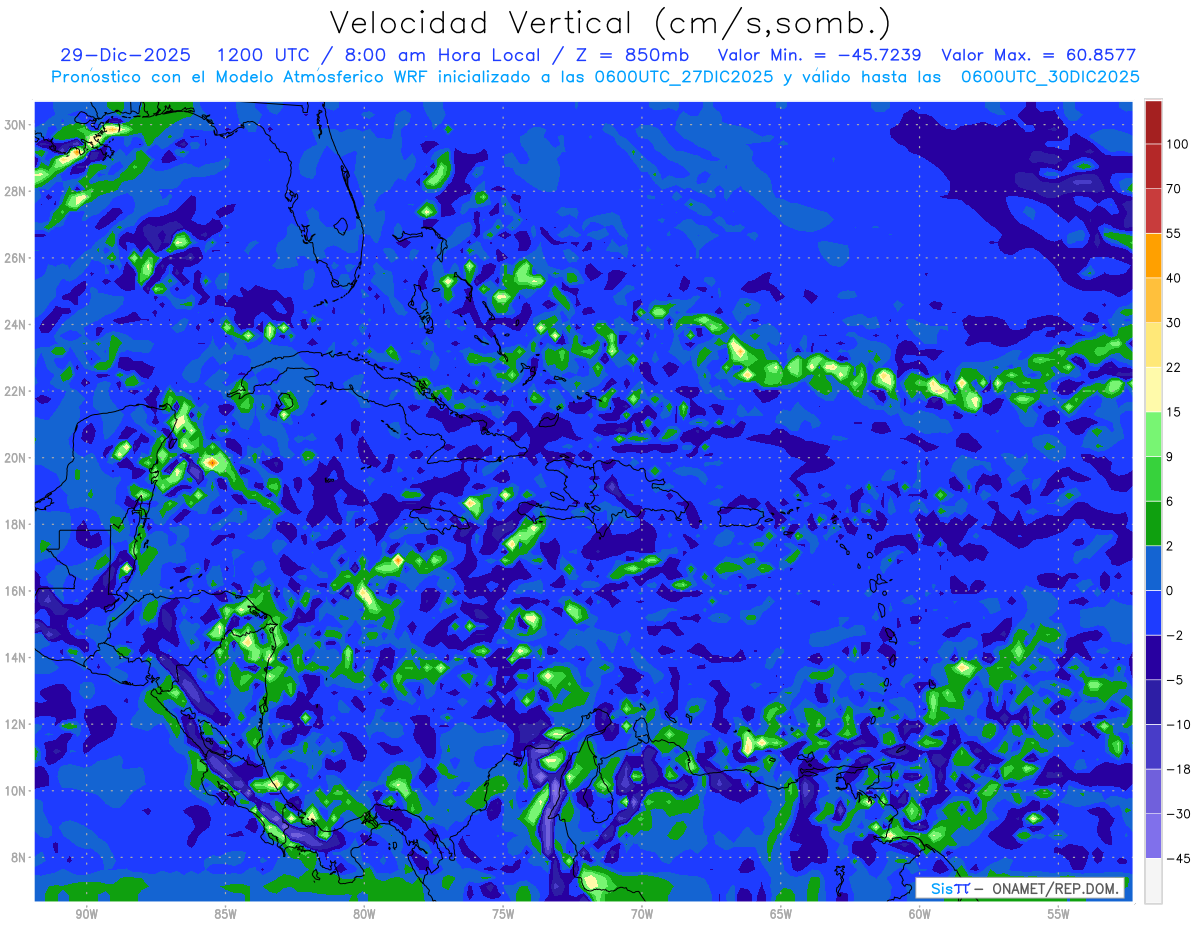Viewport: 1200px width, 927px height.
Task: Click the "60W" longitude label
Action: (x=920, y=914)
